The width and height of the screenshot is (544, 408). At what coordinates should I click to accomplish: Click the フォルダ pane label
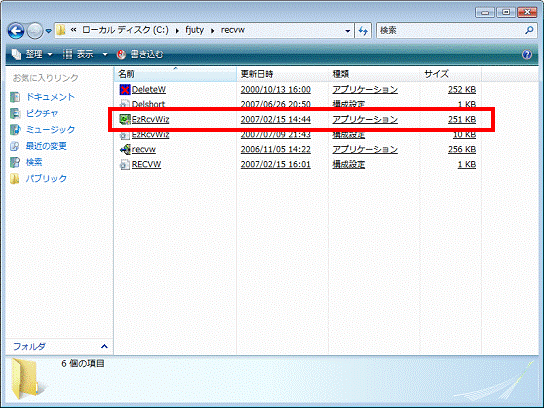(x=29, y=346)
